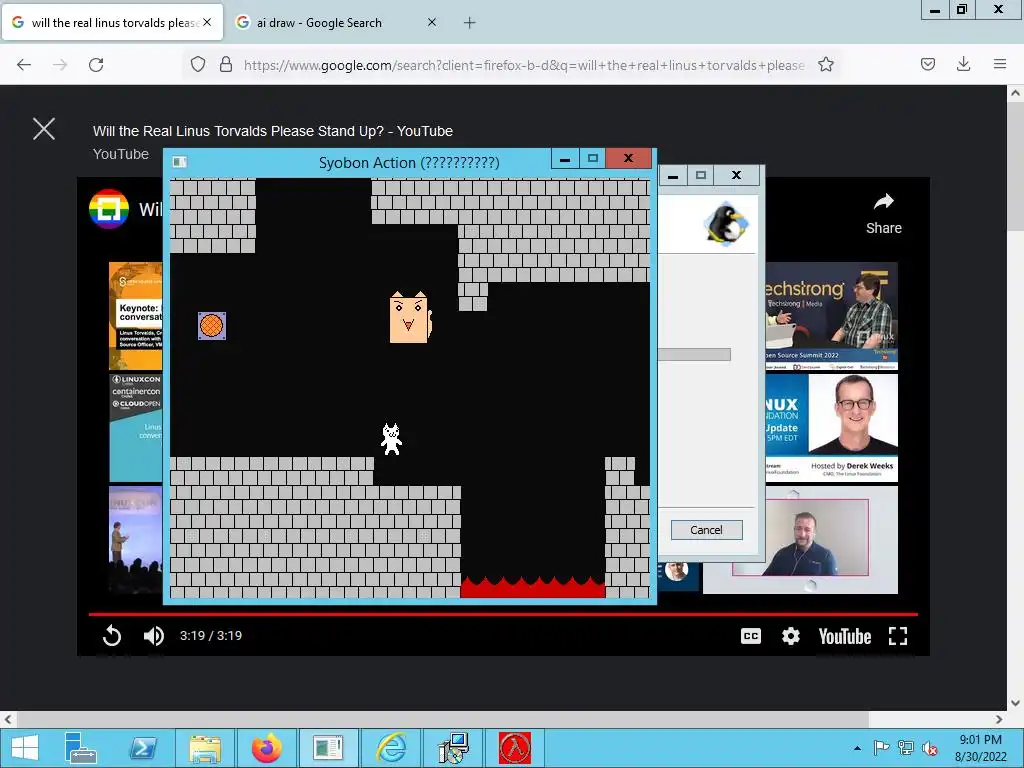Open the stage speaker suggested video thumbnail

tap(136, 539)
